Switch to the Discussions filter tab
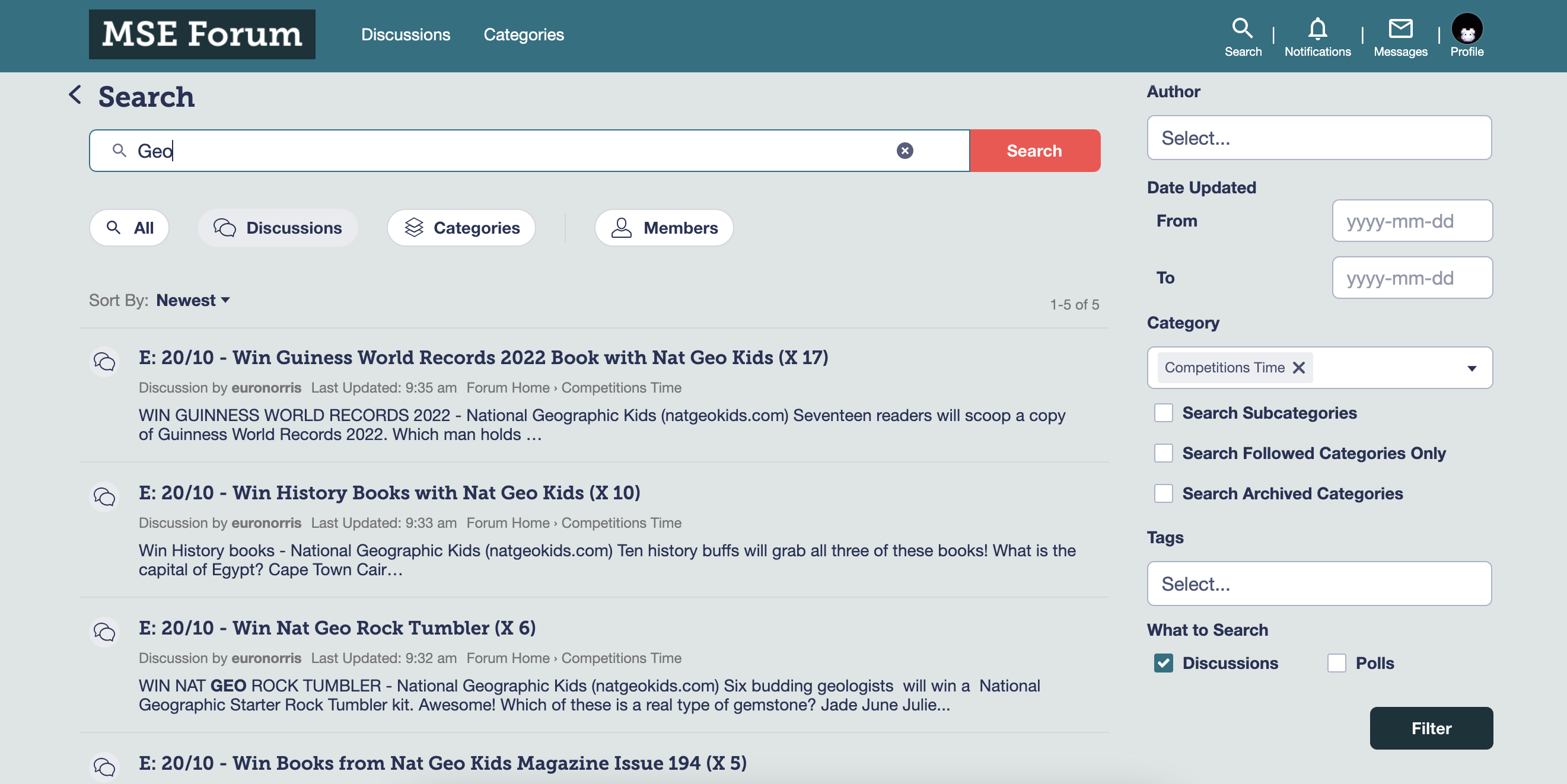 [x=278, y=228]
